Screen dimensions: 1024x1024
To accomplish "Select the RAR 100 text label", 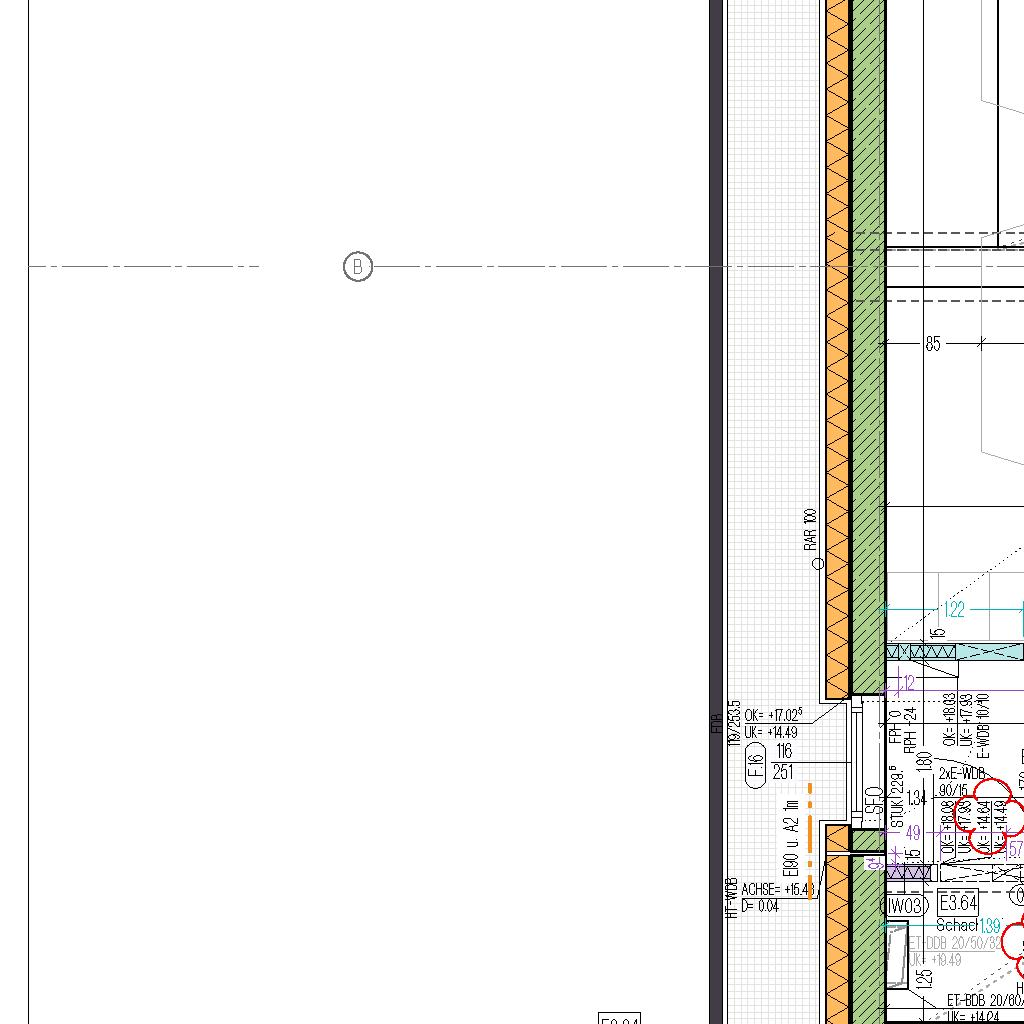I will coord(810,529).
